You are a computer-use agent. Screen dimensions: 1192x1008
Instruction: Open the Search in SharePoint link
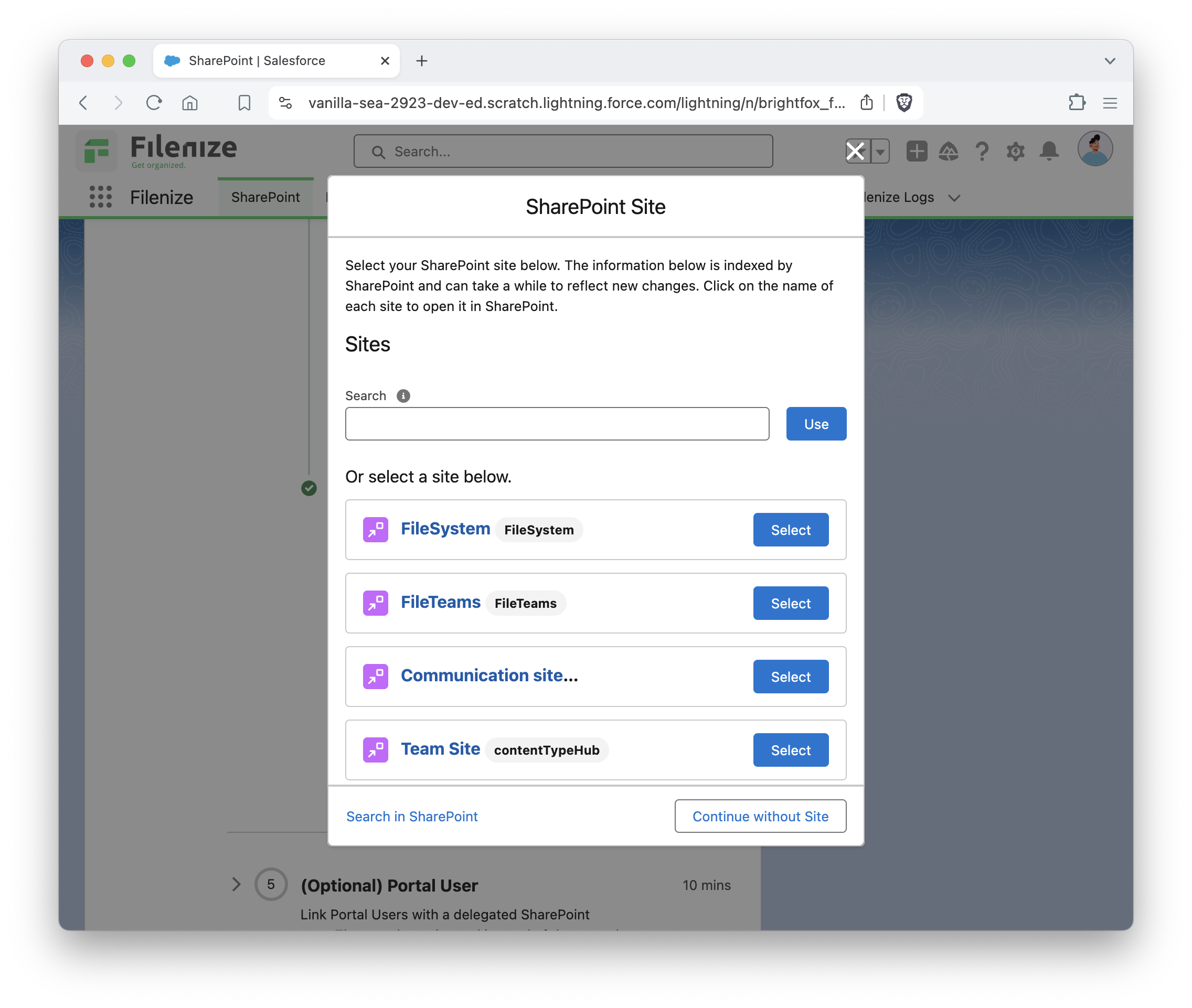point(412,817)
